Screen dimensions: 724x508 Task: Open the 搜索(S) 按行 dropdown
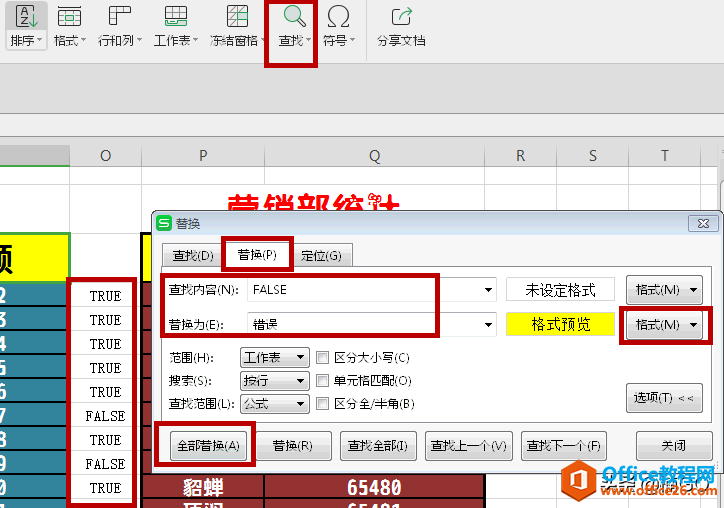coord(275,381)
